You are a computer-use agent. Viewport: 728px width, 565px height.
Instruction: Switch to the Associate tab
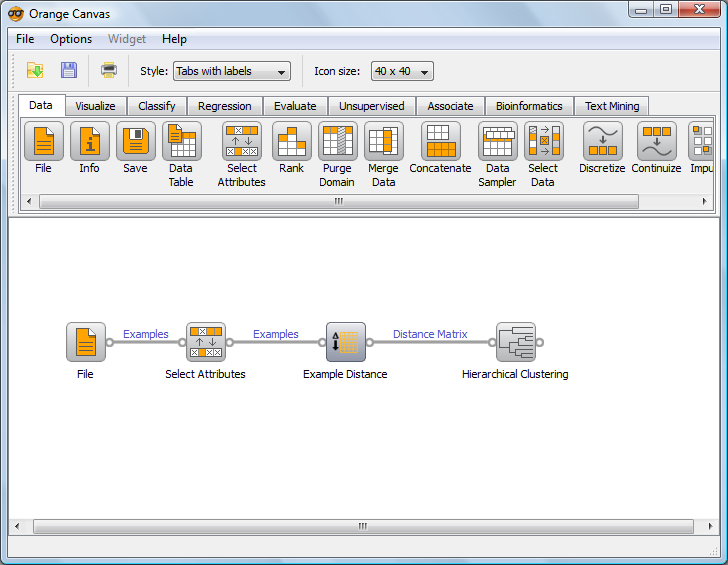pos(450,106)
